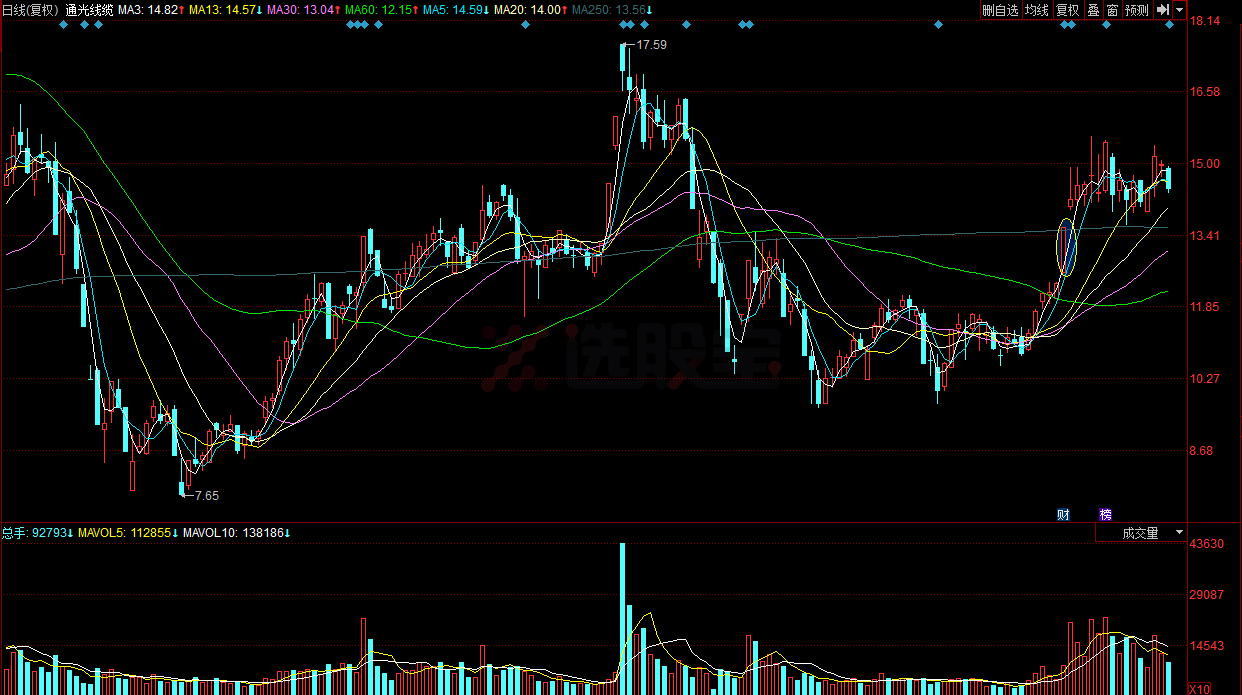1242x695 pixels.
Task: Open the dropdown arrow at top-right toolbar end
Action: click(x=1180, y=10)
